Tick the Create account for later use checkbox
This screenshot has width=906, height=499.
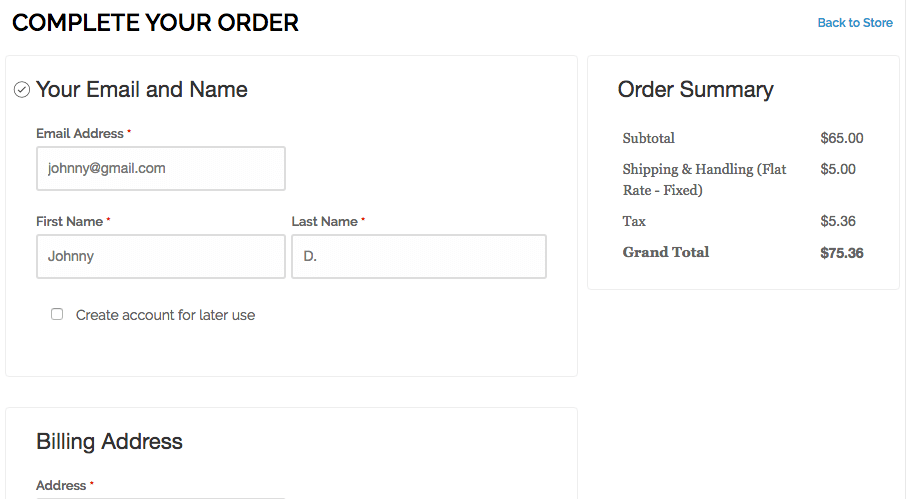pos(57,314)
